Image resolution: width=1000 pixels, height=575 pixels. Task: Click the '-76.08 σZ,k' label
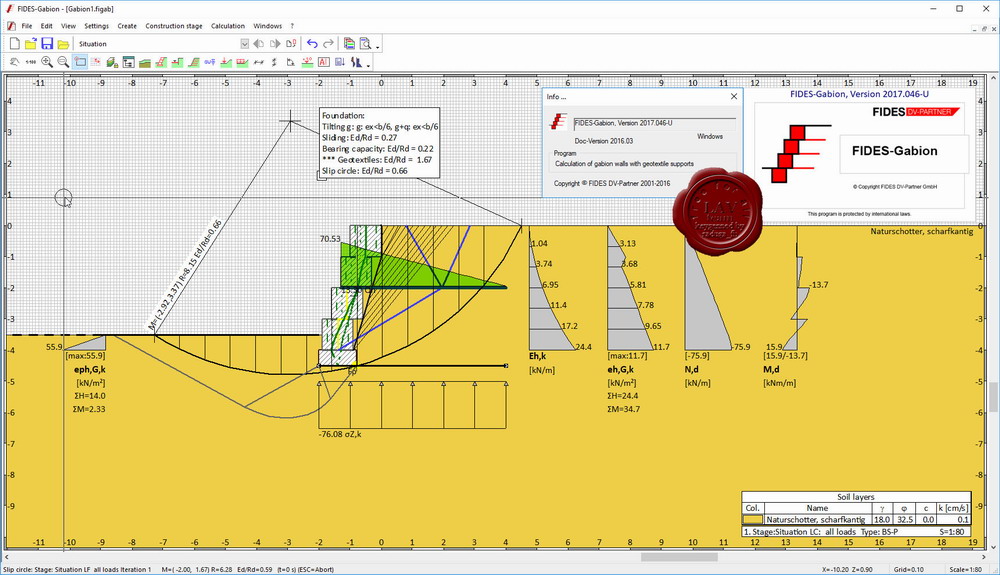click(x=340, y=434)
